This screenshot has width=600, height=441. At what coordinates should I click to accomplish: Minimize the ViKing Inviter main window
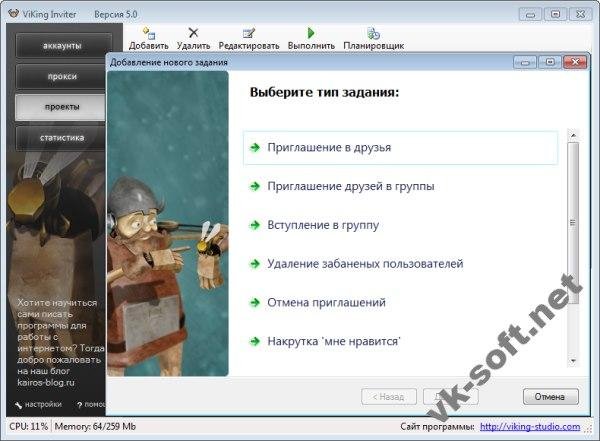coord(530,15)
